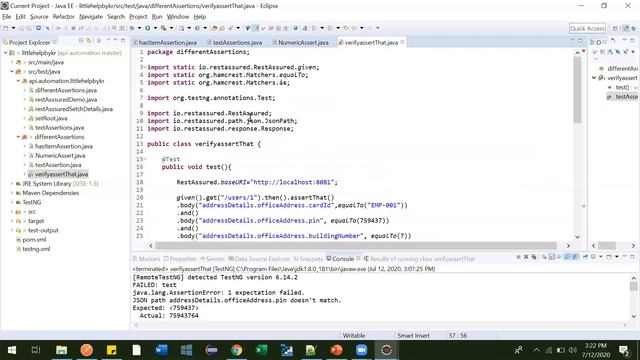Screen dimensions: 640x360
Task: Switch to NumericAssert.java editor tab
Action: point(301,42)
